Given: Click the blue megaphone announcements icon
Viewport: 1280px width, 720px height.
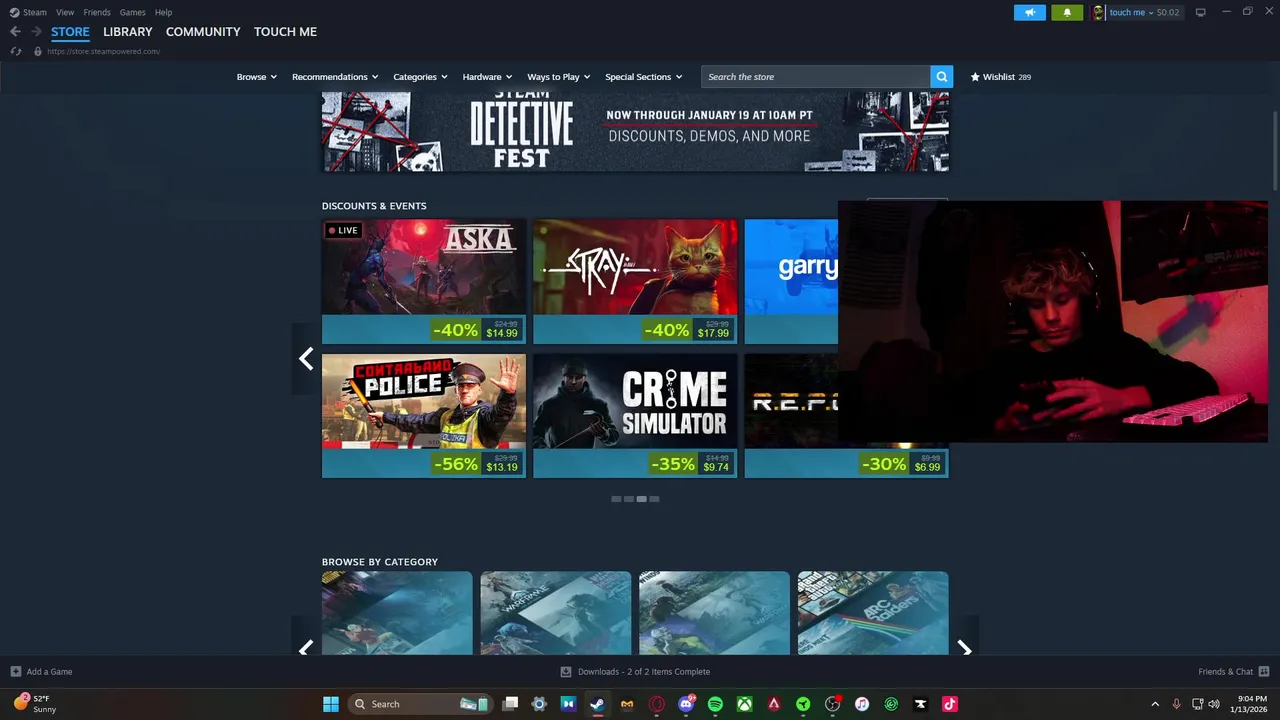Looking at the screenshot, I should pos(1029,12).
